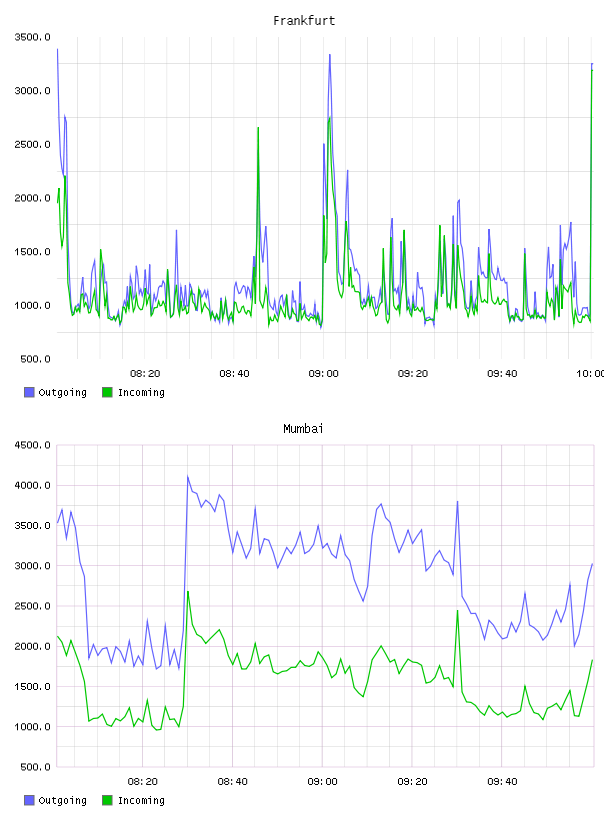Select the Outgoing label in Mumbai legend
The height and width of the screenshot is (816, 608).
tap(62, 800)
